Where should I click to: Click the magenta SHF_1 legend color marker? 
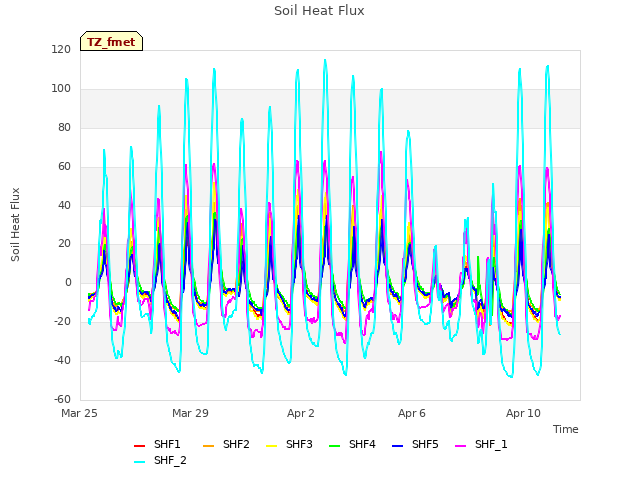coord(460,445)
